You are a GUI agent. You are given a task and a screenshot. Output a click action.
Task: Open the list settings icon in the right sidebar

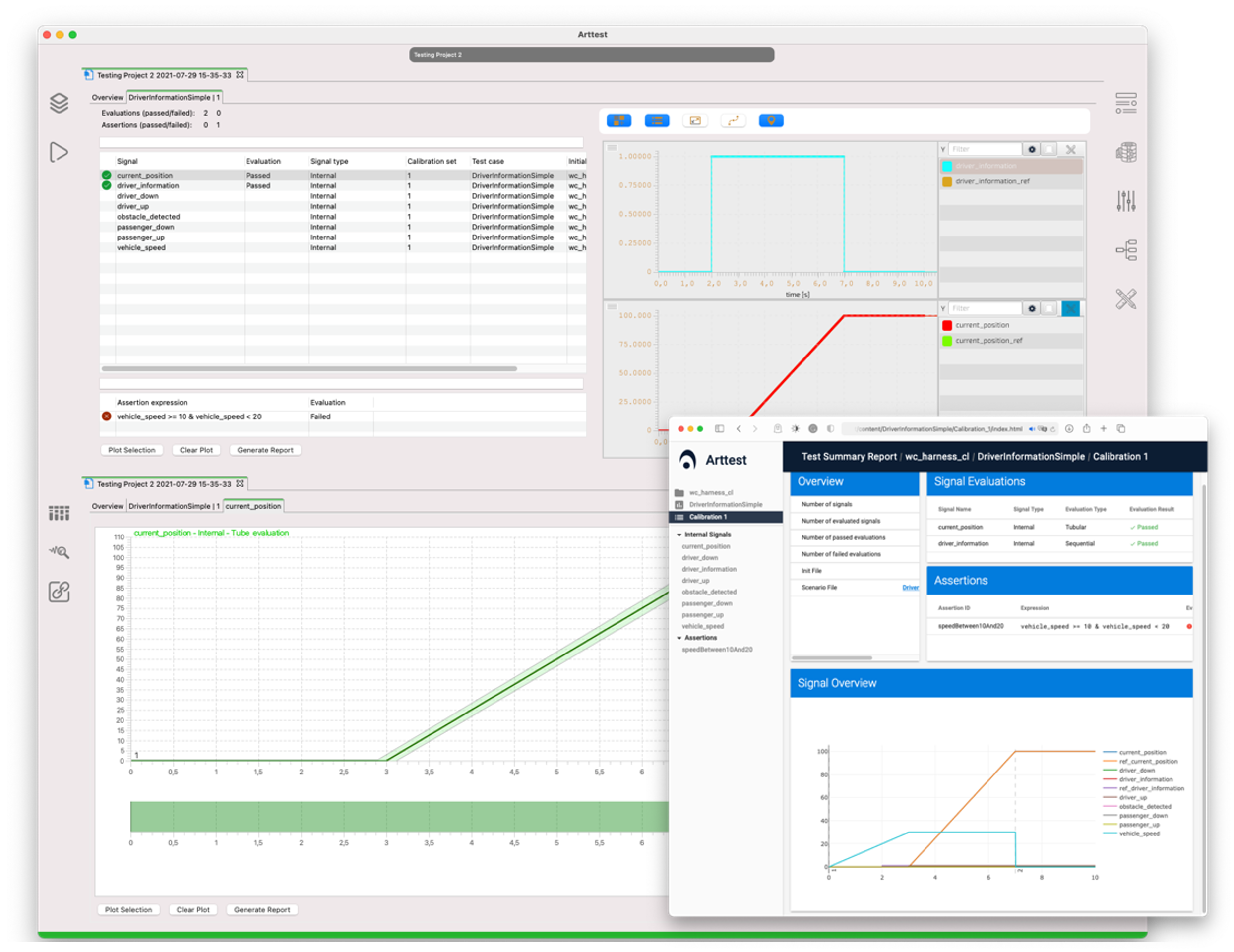click(1125, 103)
